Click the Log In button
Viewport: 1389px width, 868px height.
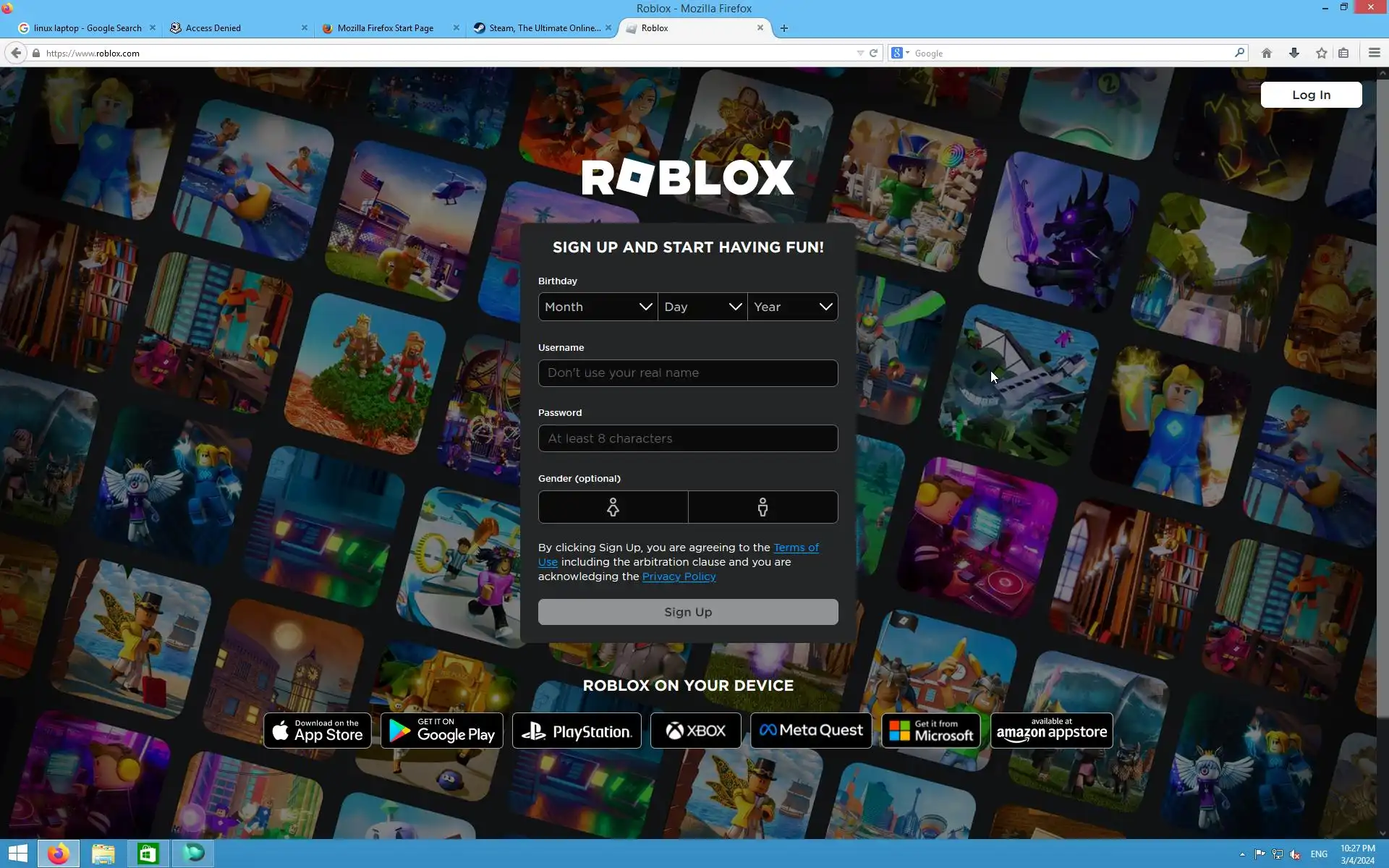[1310, 95]
